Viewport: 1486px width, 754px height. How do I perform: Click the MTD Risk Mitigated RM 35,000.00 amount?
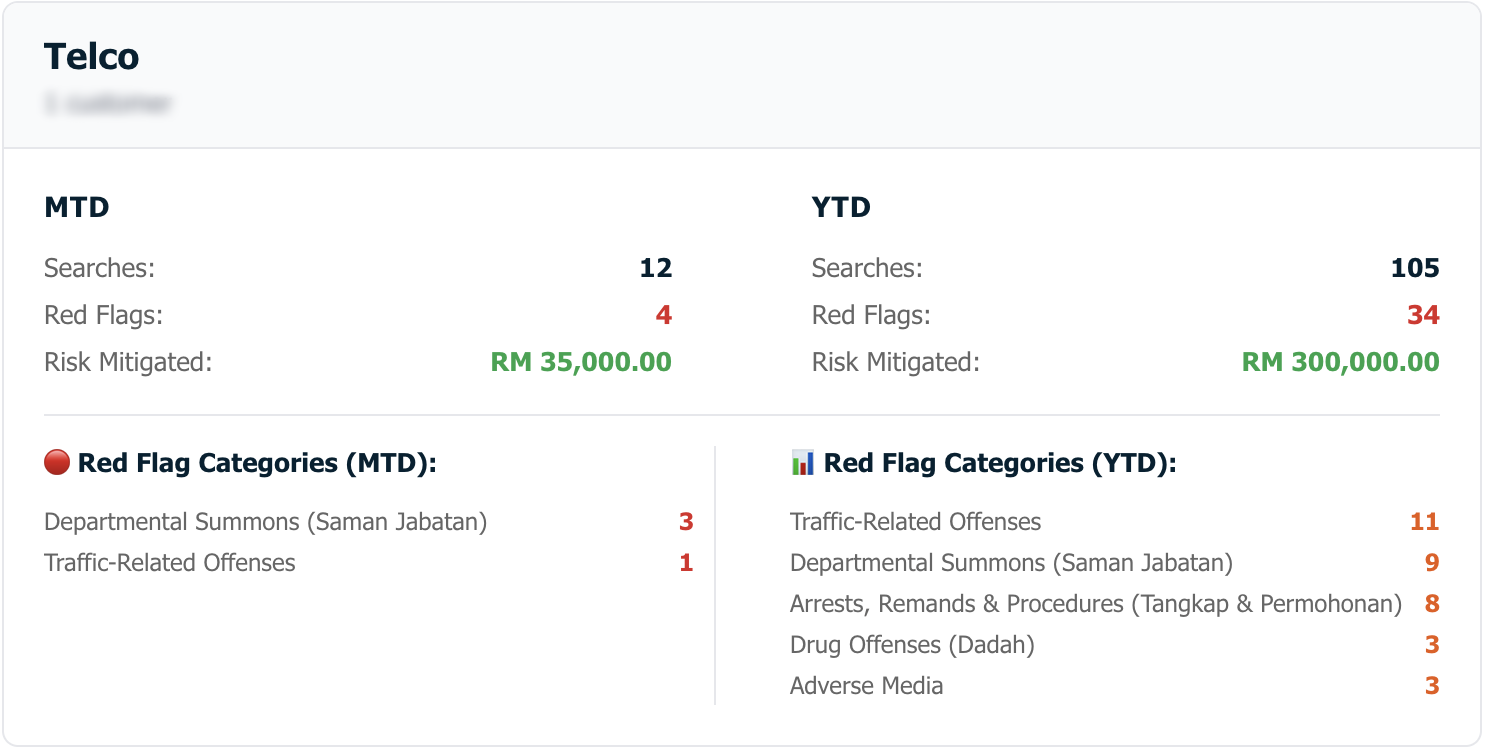pos(581,362)
